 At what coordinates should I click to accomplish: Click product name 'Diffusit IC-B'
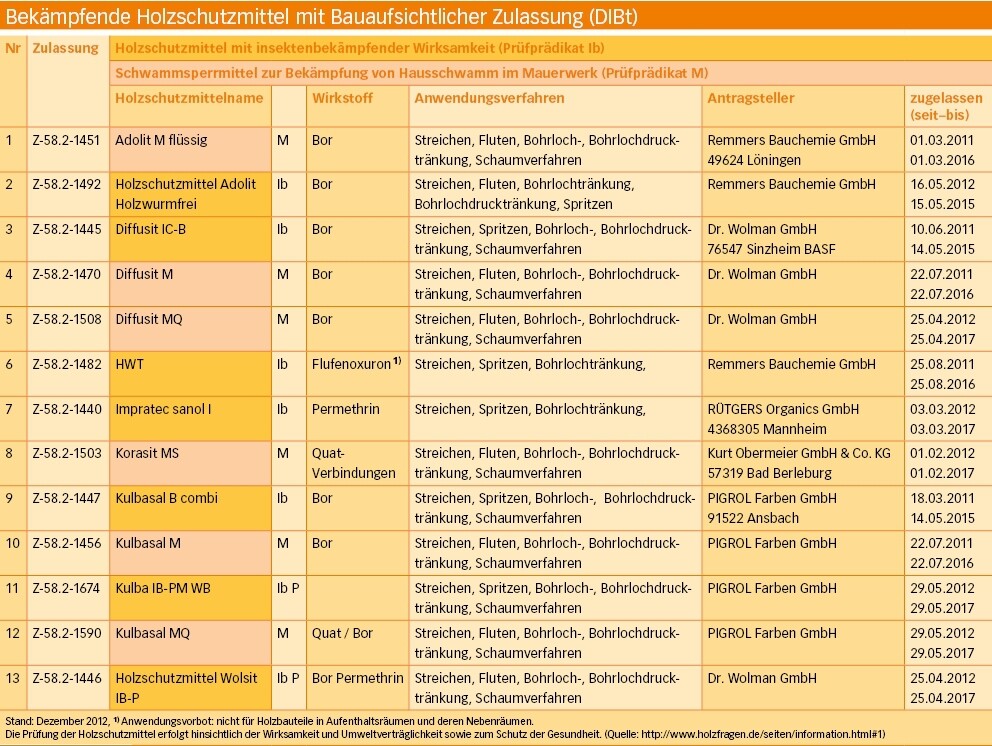(x=151, y=230)
